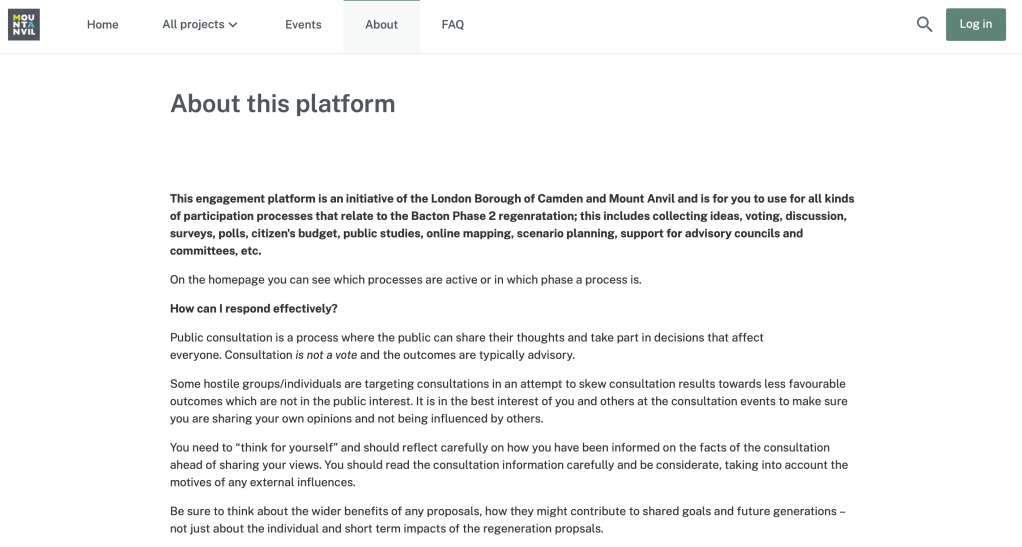The image size is (1022, 547).
Task: Click the paragraph starting 'Public consultation is'
Action: pos(466,338)
